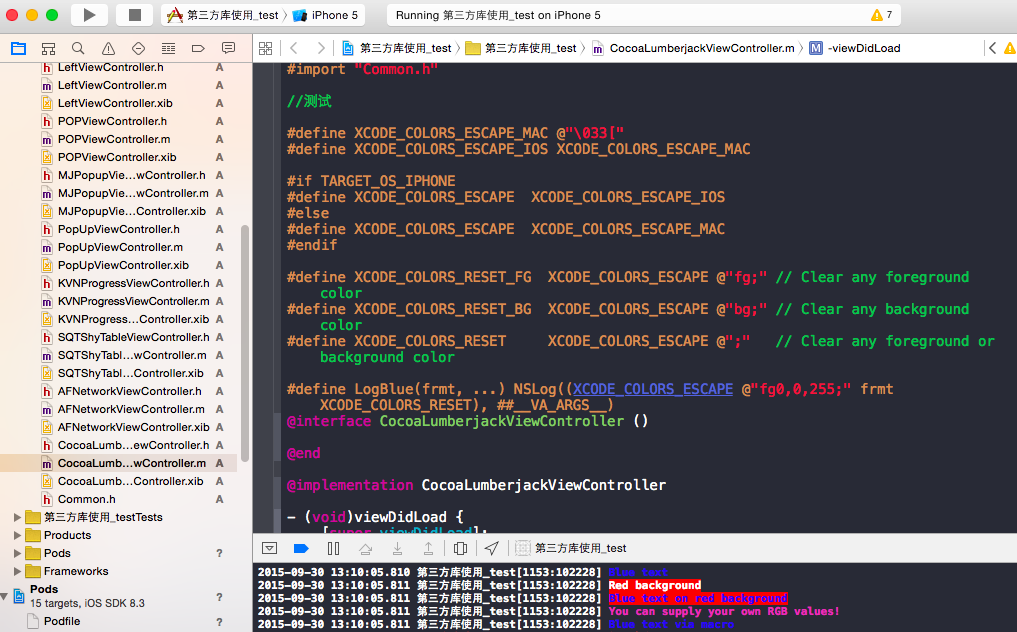Click the Run (play) button
This screenshot has width=1017, height=632.
pos(90,15)
